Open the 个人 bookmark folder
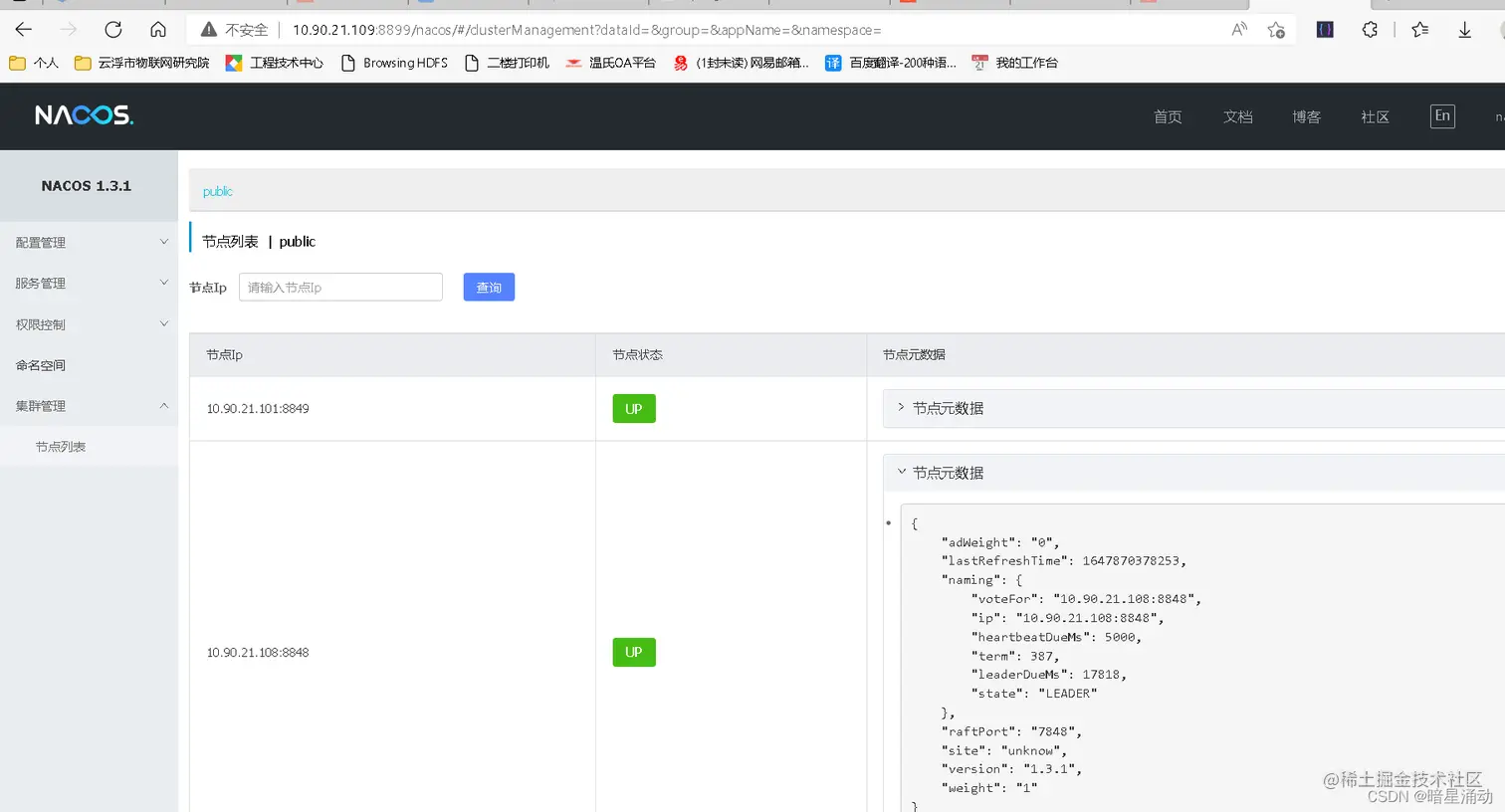This screenshot has height=812, width=1505. click(34, 63)
